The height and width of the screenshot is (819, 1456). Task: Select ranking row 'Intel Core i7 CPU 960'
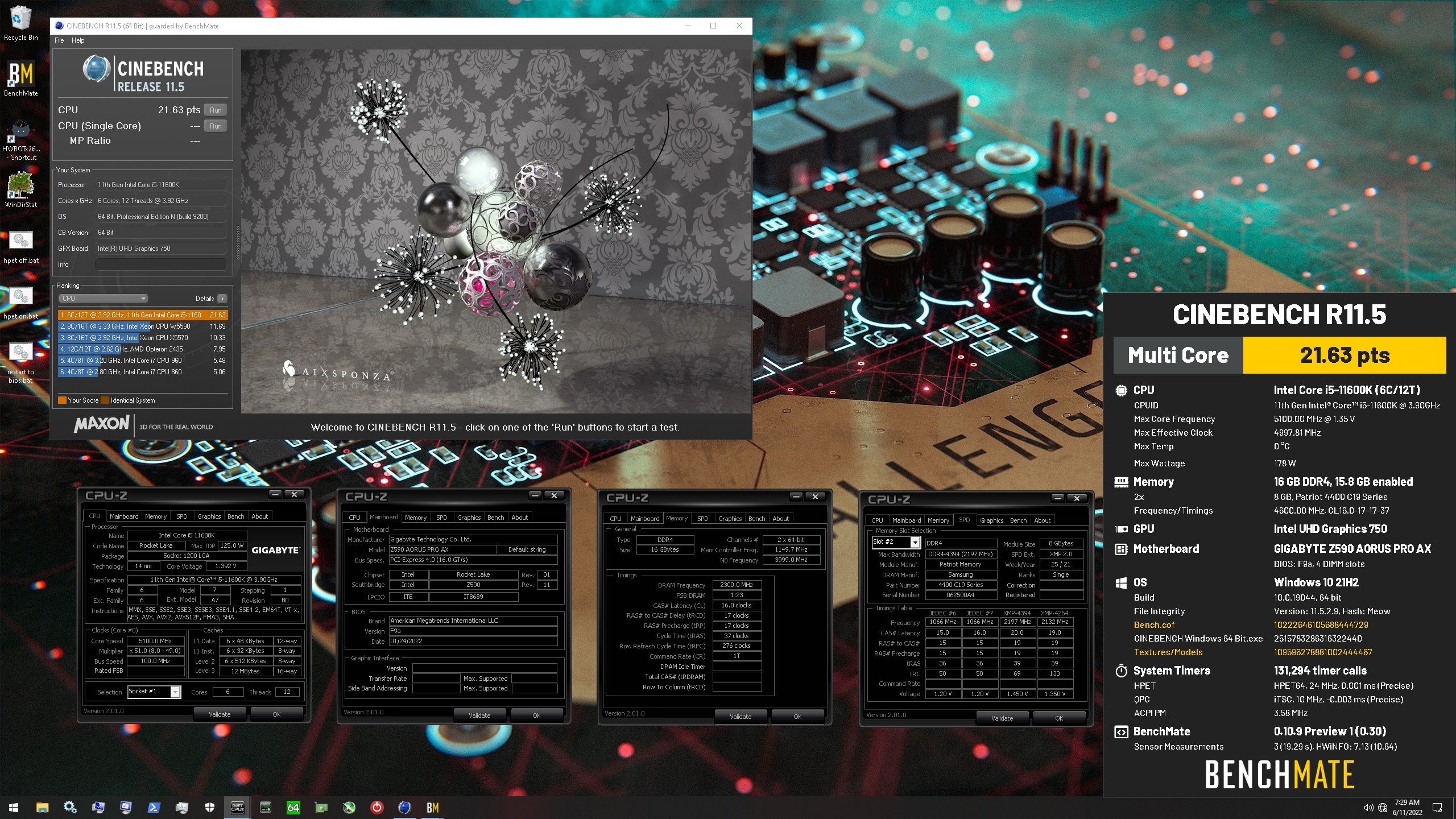142,361
